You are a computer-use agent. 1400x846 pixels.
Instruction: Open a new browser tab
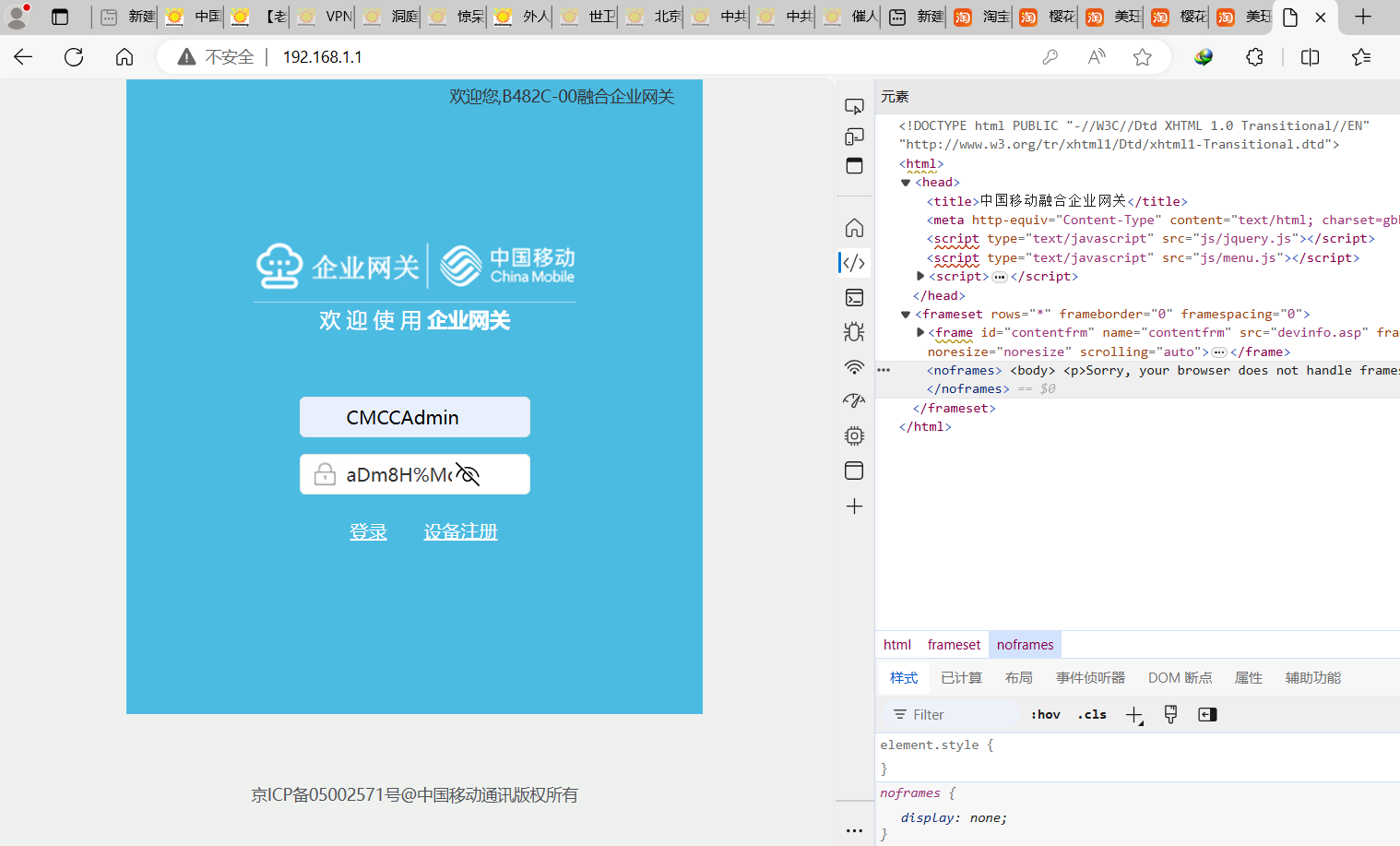1363,17
